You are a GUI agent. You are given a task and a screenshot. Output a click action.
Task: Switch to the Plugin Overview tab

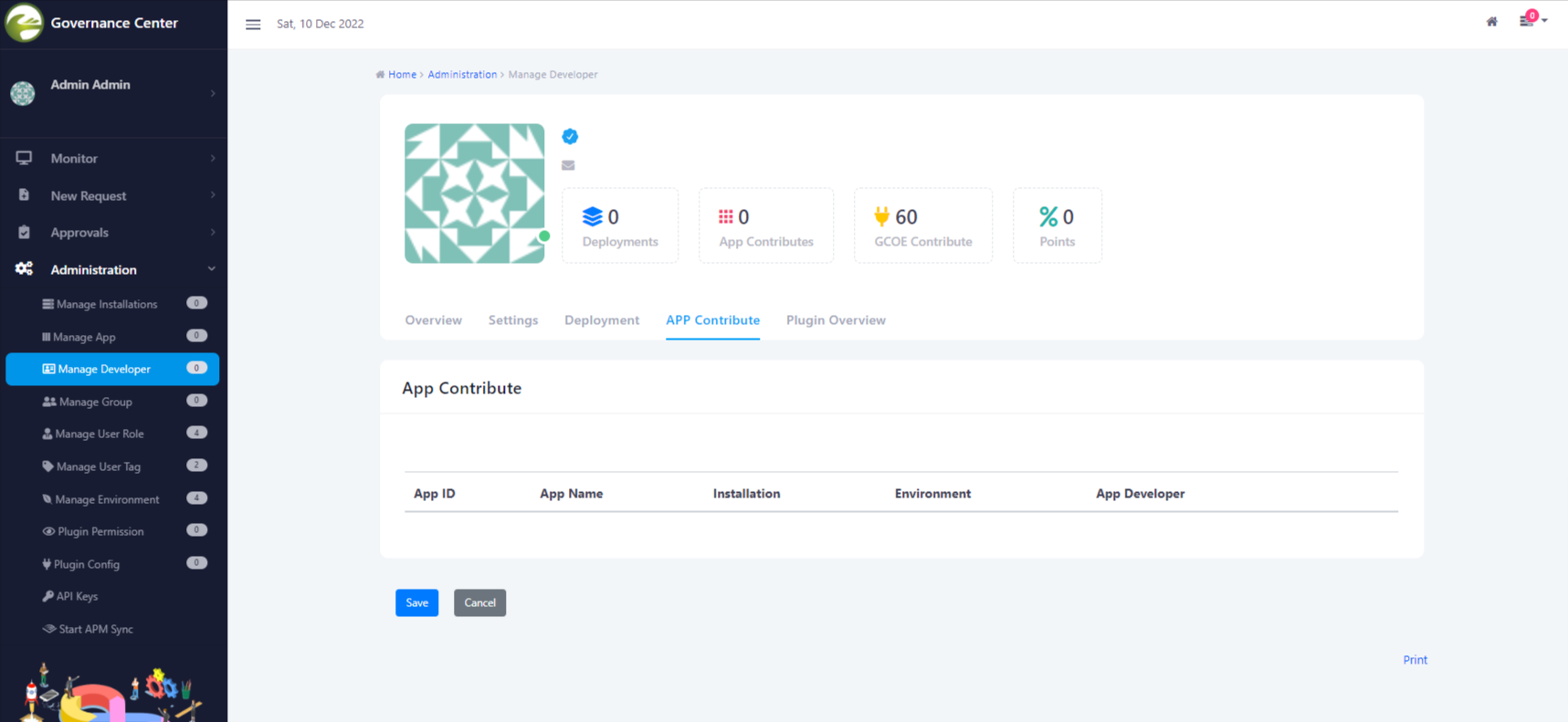point(835,320)
